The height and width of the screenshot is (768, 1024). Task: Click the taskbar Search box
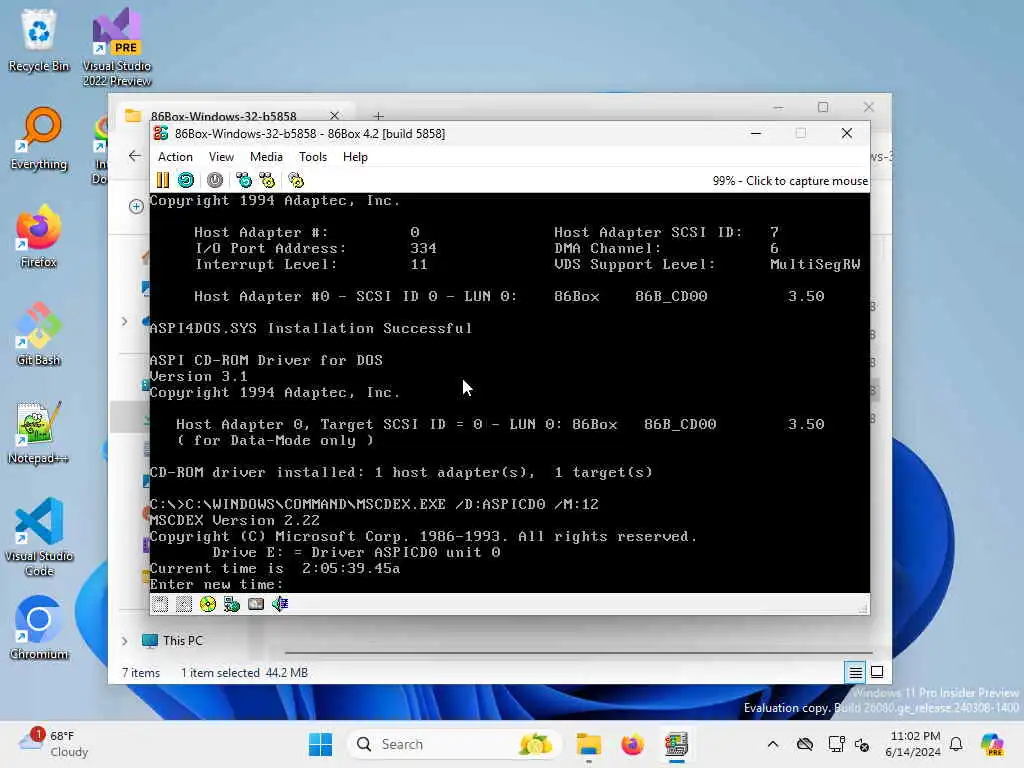pyautogui.click(x=455, y=744)
